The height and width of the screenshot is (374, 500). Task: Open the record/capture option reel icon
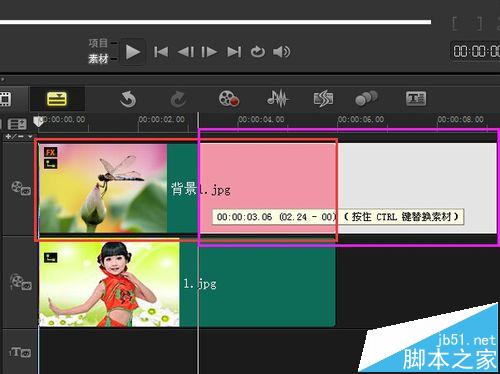tap(229, 99)
